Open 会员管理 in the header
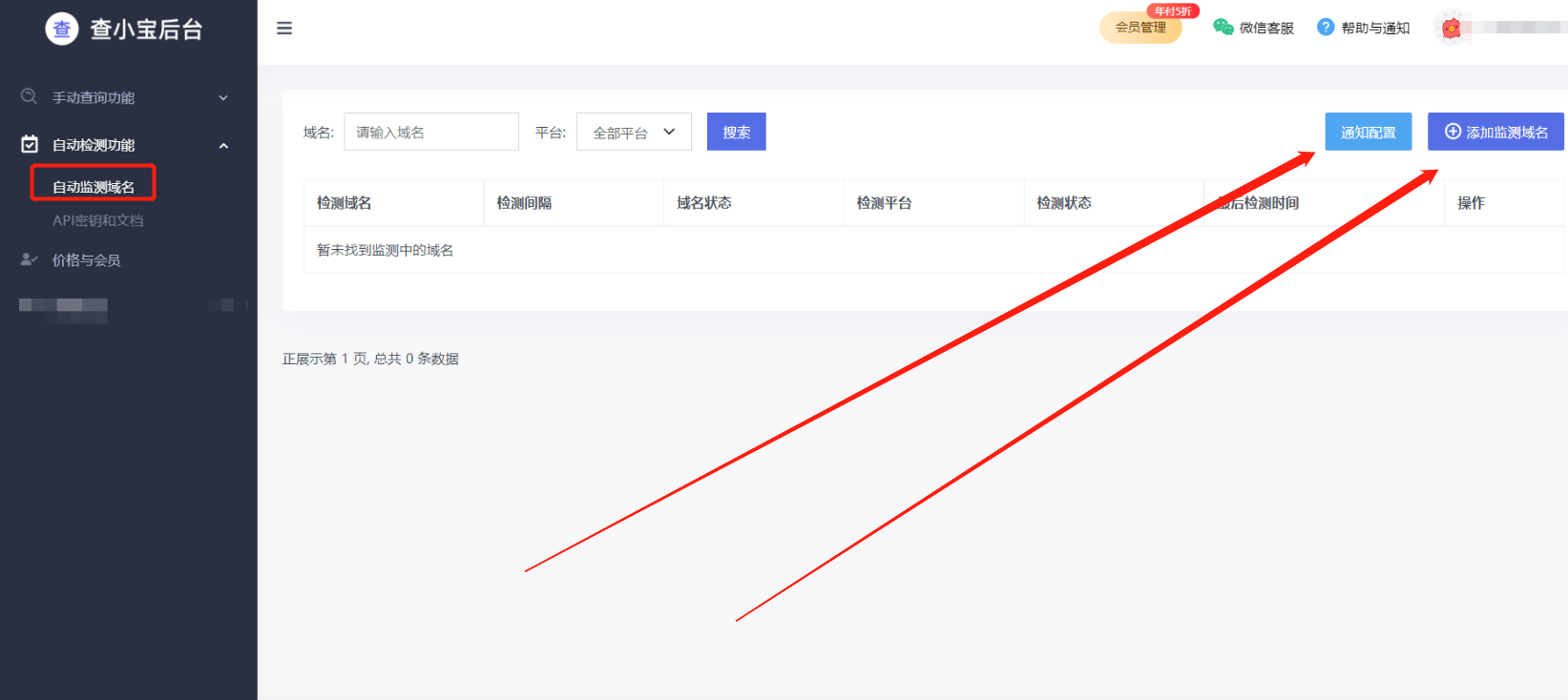Screen dimensions: 1568x700 tap(1140, 28)
